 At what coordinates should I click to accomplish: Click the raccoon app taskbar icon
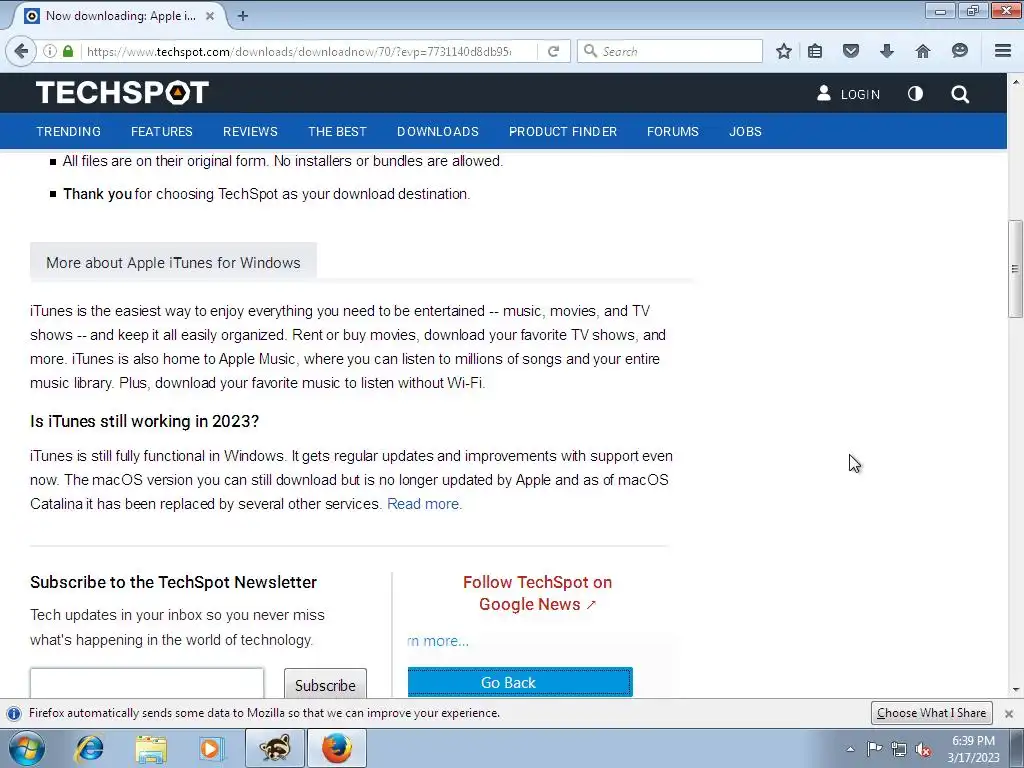(275, 748)
